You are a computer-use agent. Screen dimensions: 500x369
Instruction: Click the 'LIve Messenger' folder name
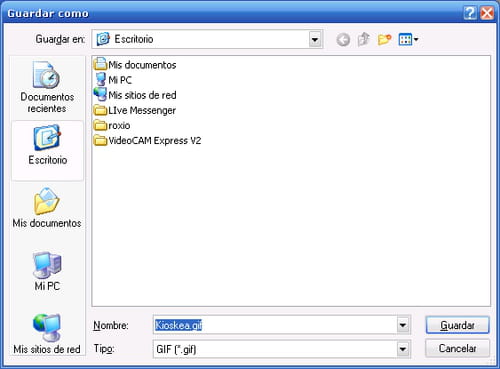tap(142, 110)
